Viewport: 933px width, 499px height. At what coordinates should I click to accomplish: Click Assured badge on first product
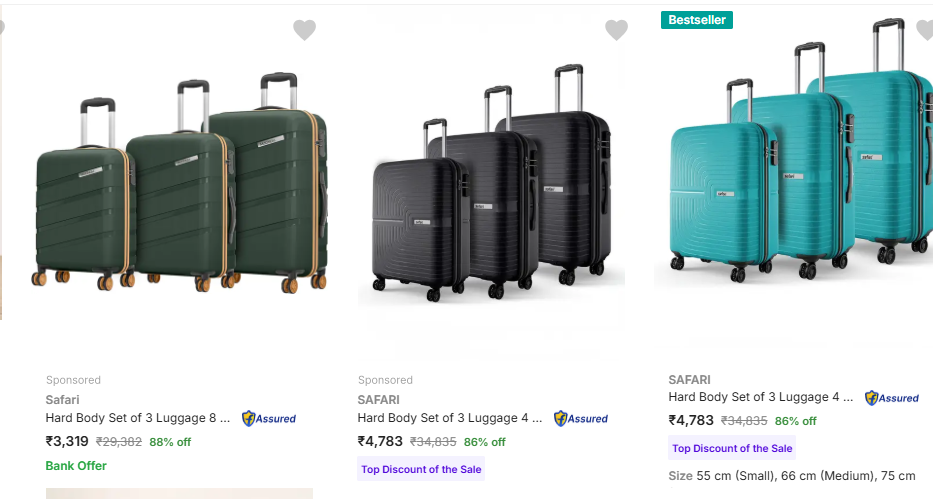(x=269, y=418)
